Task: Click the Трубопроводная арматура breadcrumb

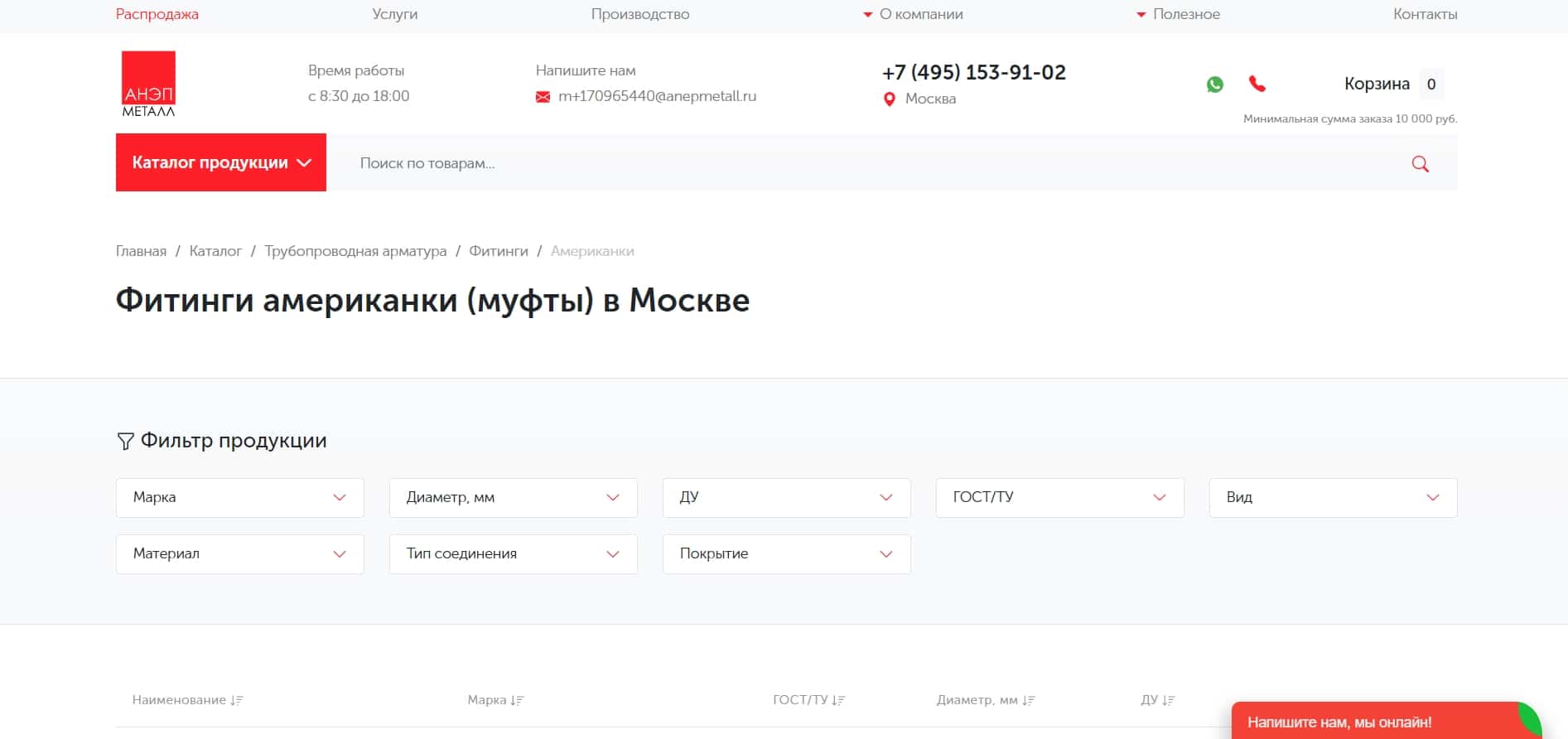Action: pos(355,251)
